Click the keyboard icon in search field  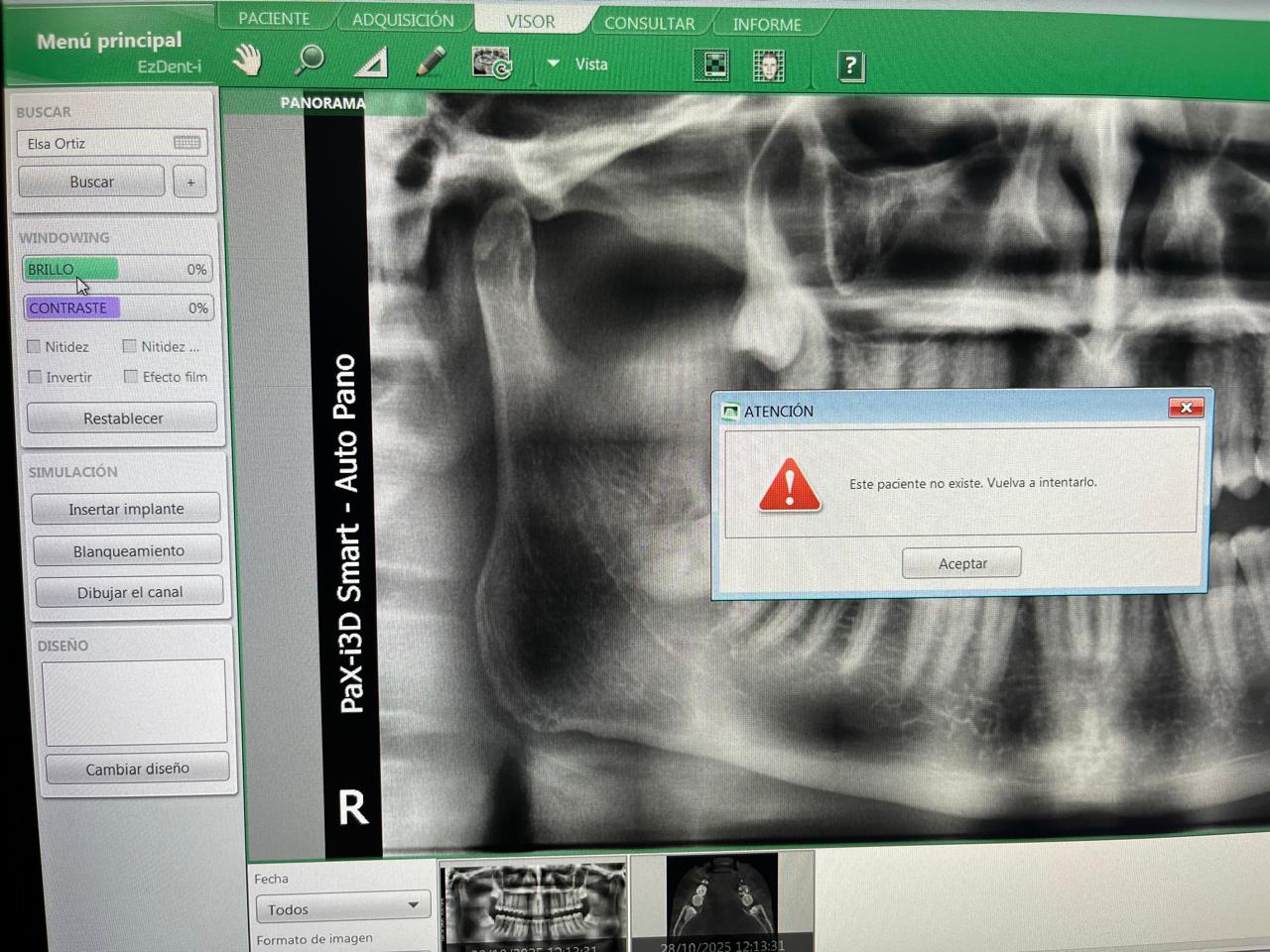(187, 143)
